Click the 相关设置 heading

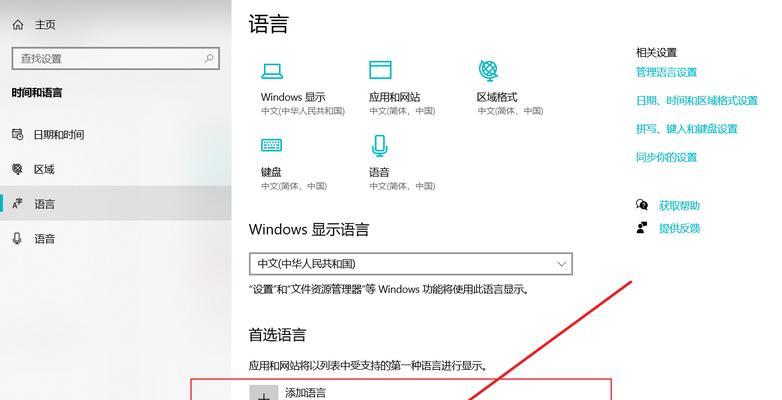(656, 52)
